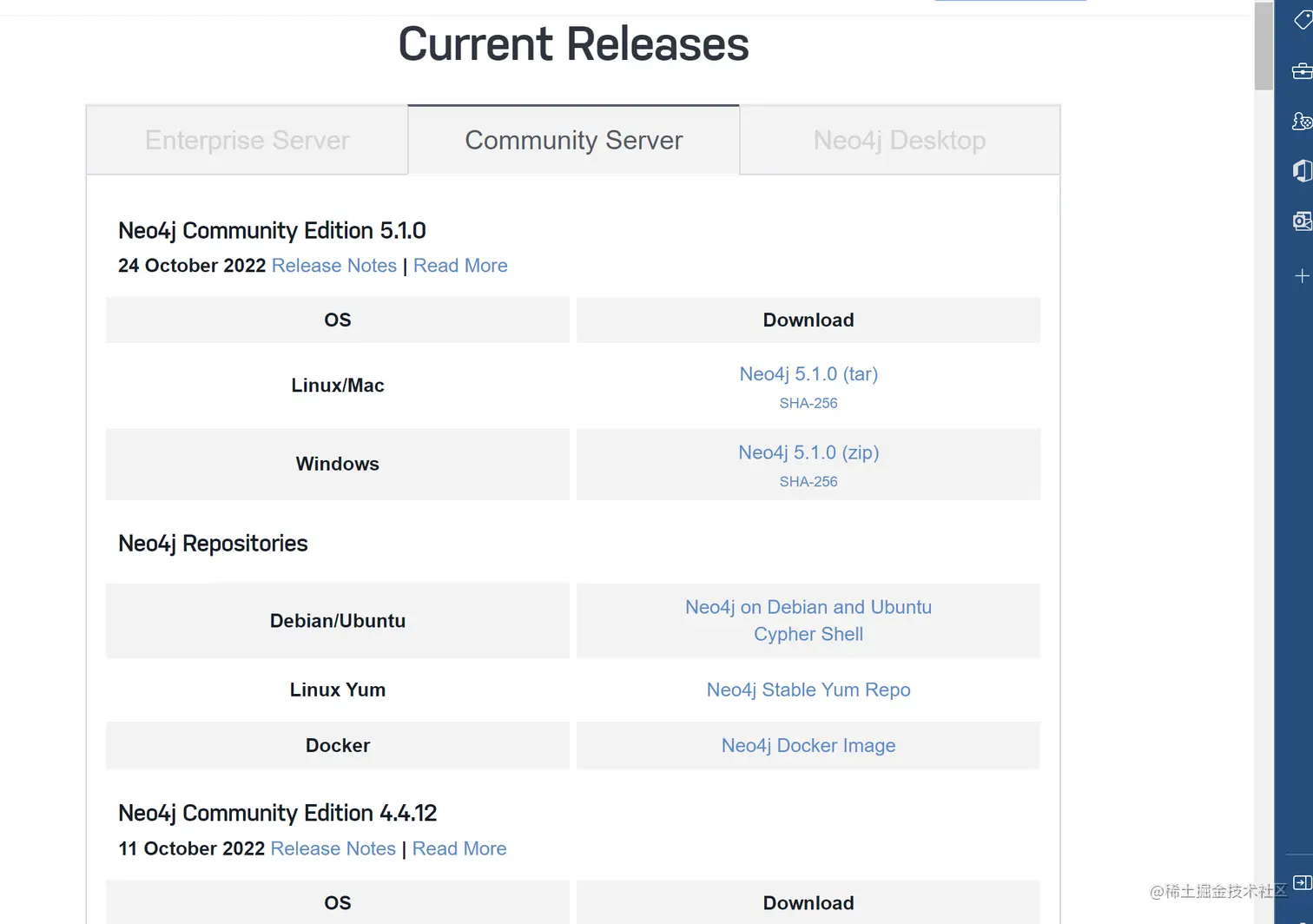This screenshot has height=924, width=1313.
Task: Click the Neo4j Repositories heading
Action: [x=213, y=544]
